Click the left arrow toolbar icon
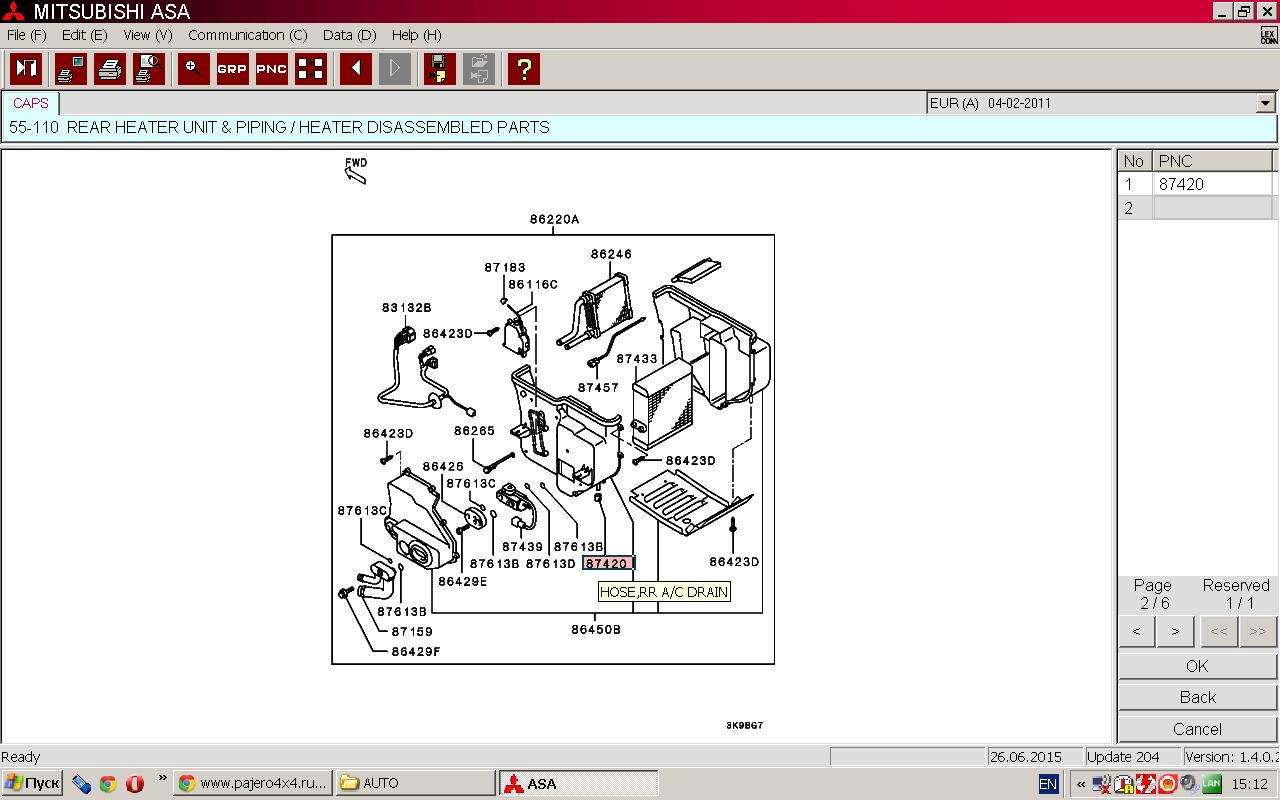Viewport: 1280px width, 800px height. coord(355,69)
